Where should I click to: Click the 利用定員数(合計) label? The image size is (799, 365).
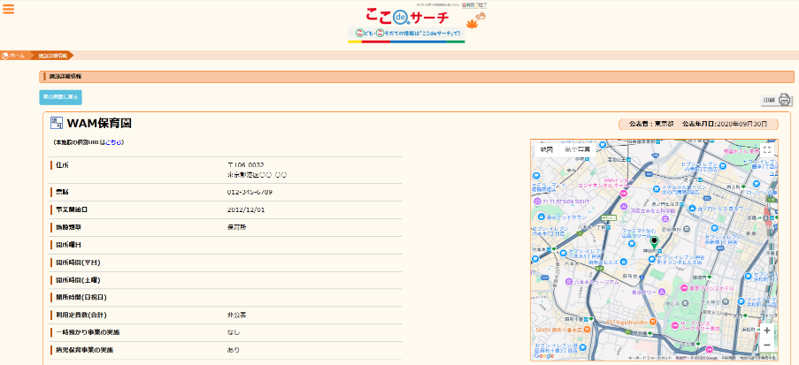[x=81, y=315]
